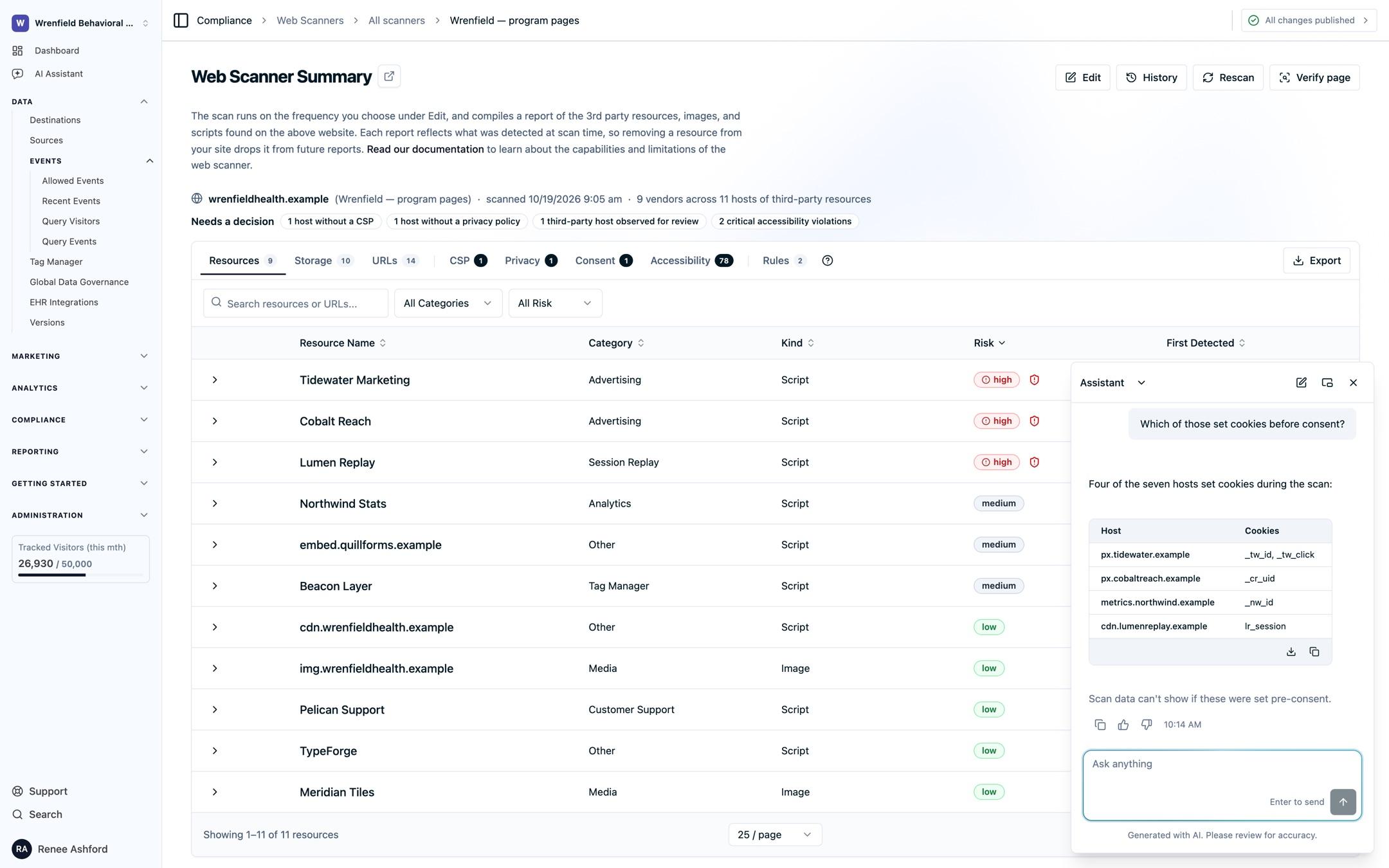Open Support in the sidebar
Viewport: 1389px width, 868px height.
[x=48, y=791]
